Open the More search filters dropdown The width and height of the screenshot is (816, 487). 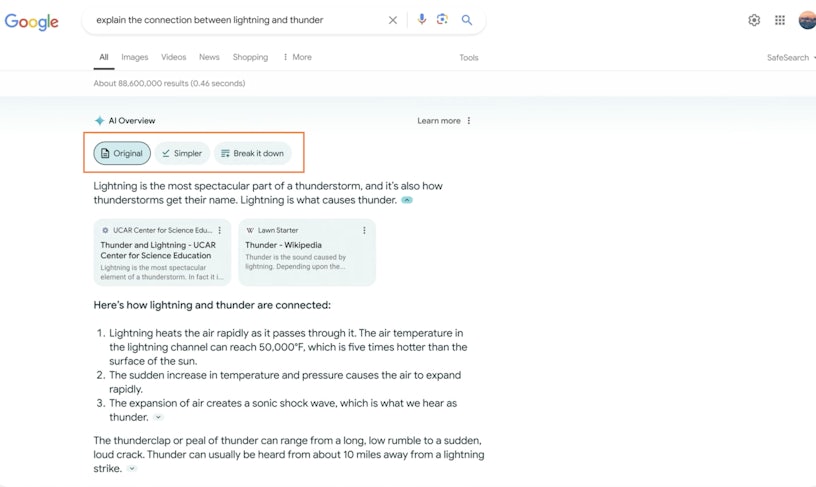coord(297,57)
